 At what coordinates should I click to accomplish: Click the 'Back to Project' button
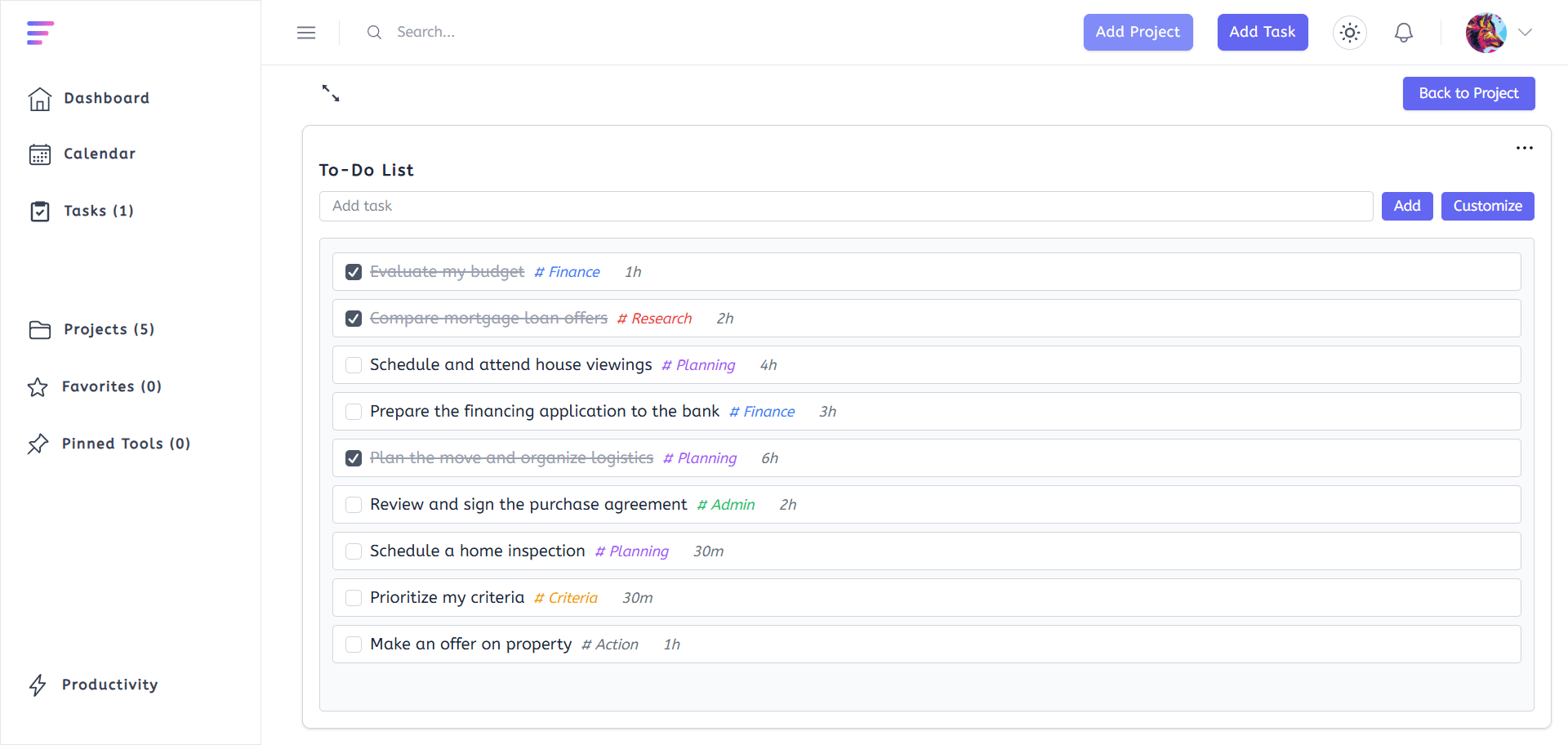click(x=1468, y=93)
